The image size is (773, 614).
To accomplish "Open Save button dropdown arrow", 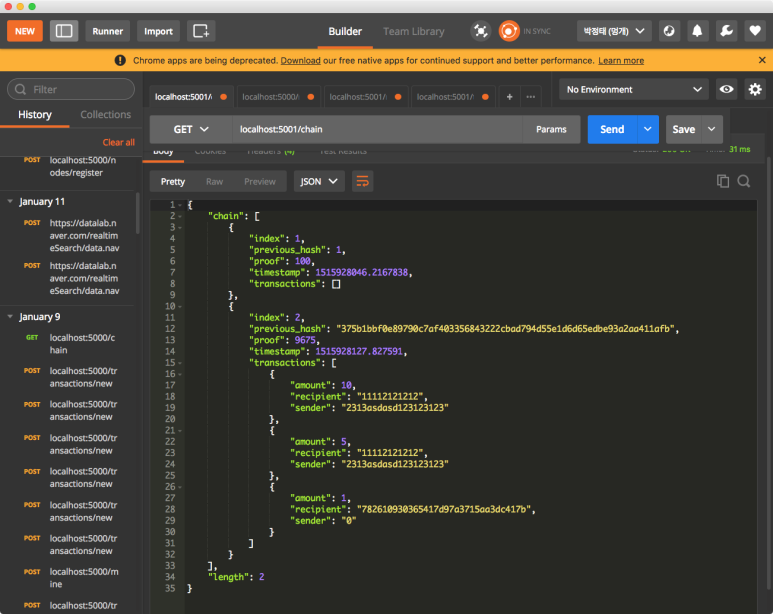I will 711,129.
